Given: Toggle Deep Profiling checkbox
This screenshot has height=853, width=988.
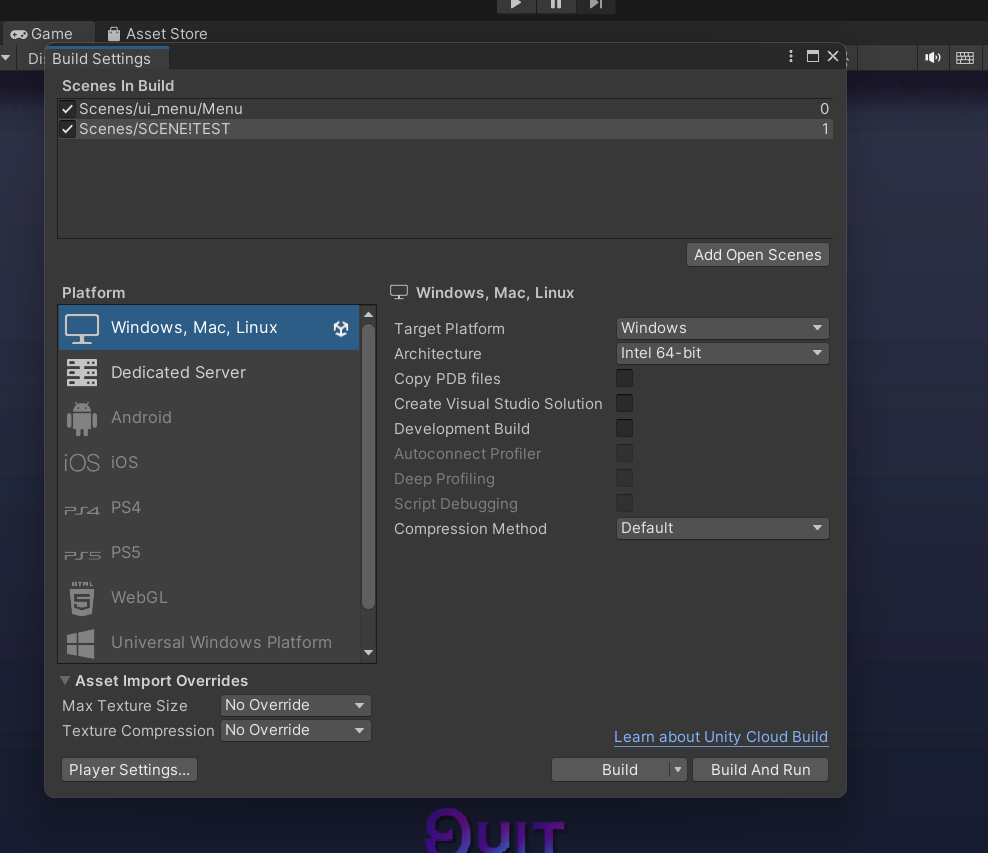Looking at the screenshot, I should [x=624, y=479].
